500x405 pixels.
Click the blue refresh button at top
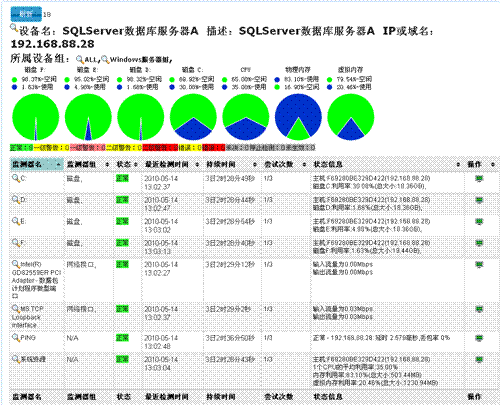click(26, 14)
